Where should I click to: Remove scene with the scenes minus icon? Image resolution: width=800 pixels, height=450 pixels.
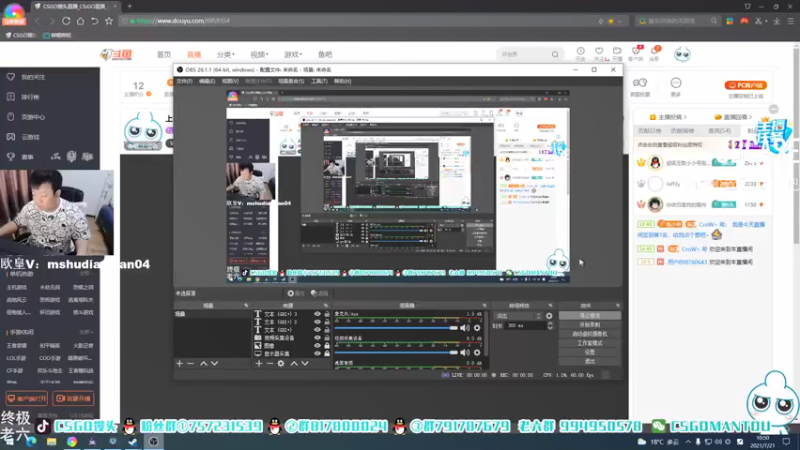pos(190,363)
